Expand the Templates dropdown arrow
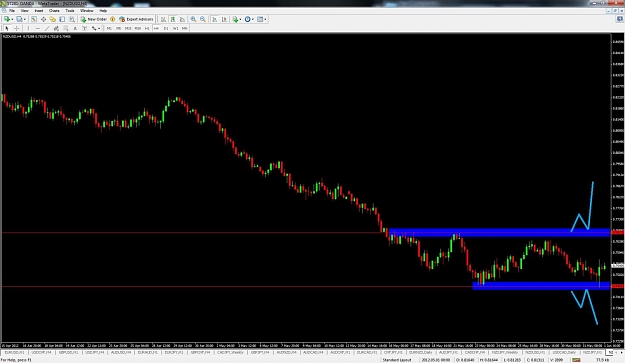The width and height of the screenshot is (625, 363). (x=265, y=19)
